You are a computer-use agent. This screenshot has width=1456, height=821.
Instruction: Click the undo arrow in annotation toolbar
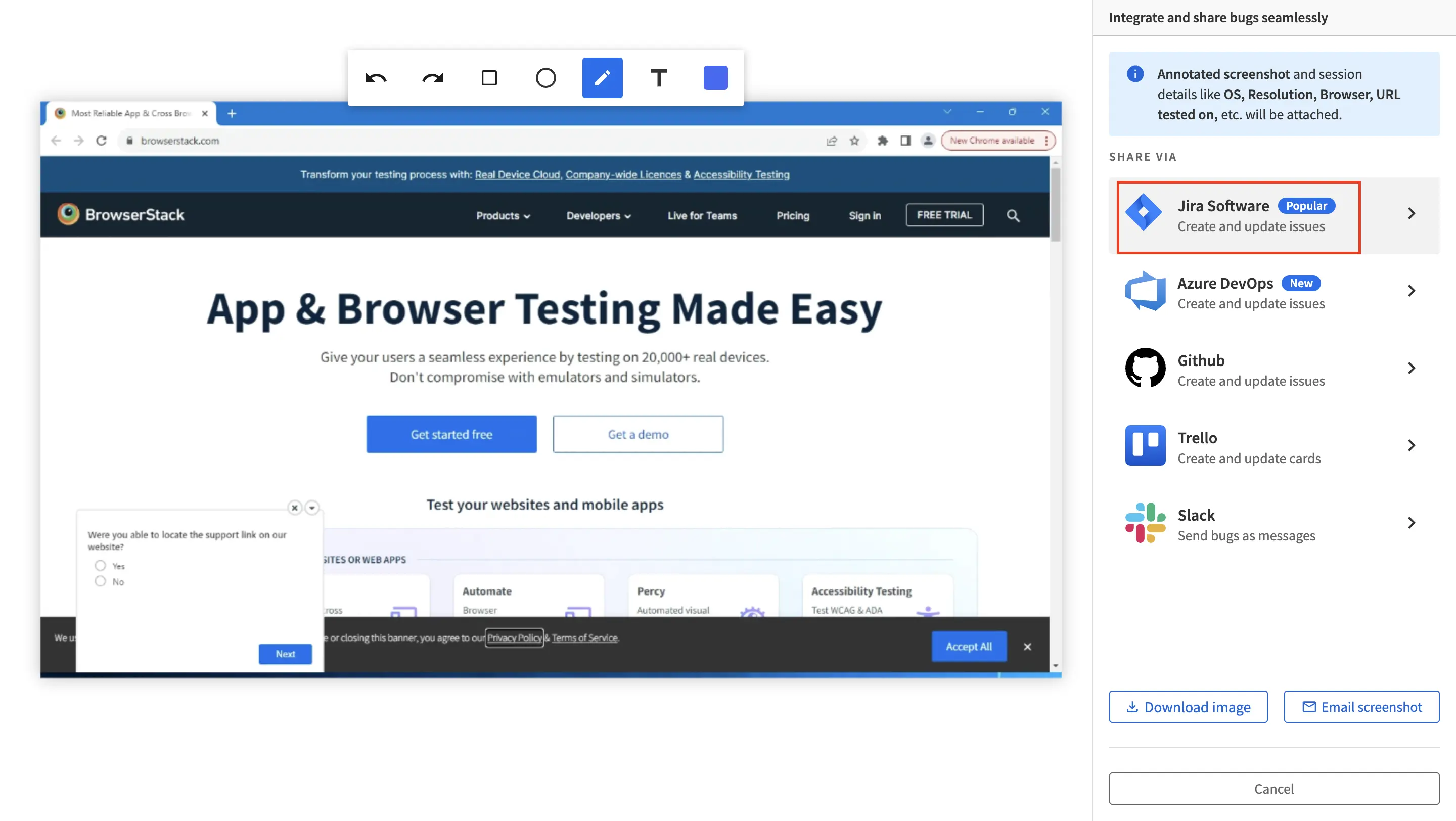pos(376,78)
